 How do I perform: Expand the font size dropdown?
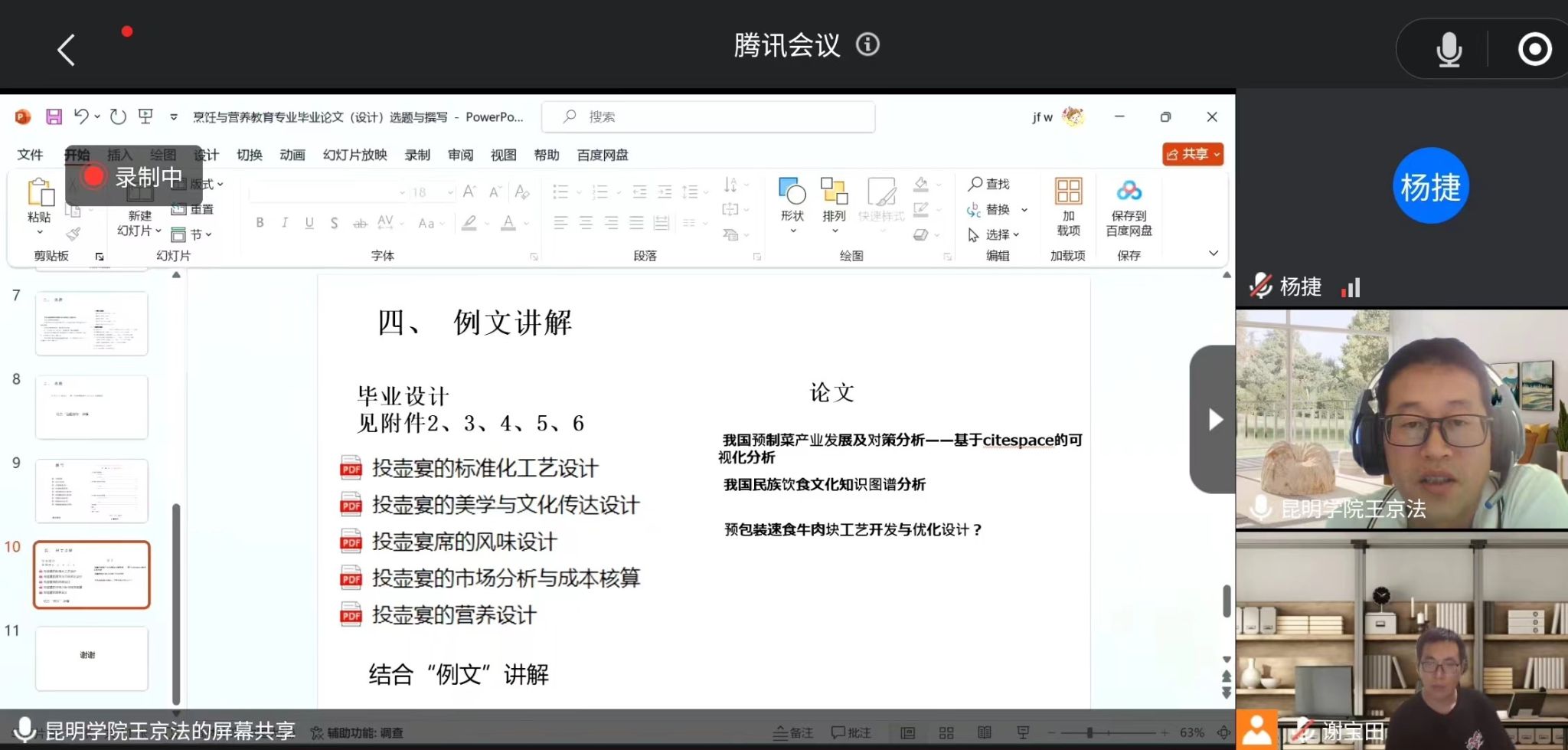(450, 192)
